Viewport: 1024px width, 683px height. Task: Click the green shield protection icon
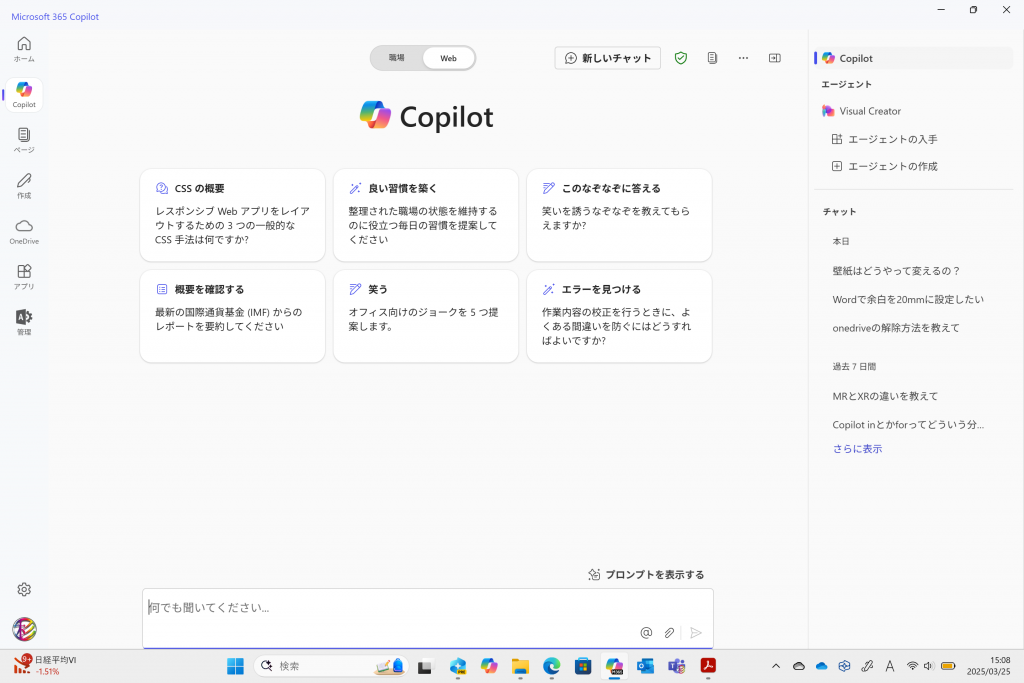tap(680, 58)
